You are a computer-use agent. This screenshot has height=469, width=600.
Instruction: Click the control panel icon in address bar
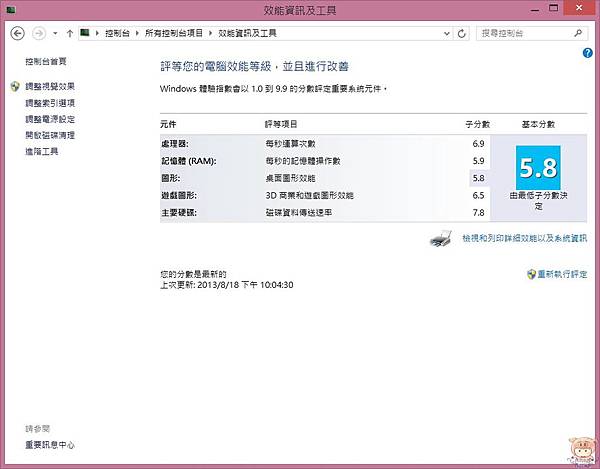[85, 33]
